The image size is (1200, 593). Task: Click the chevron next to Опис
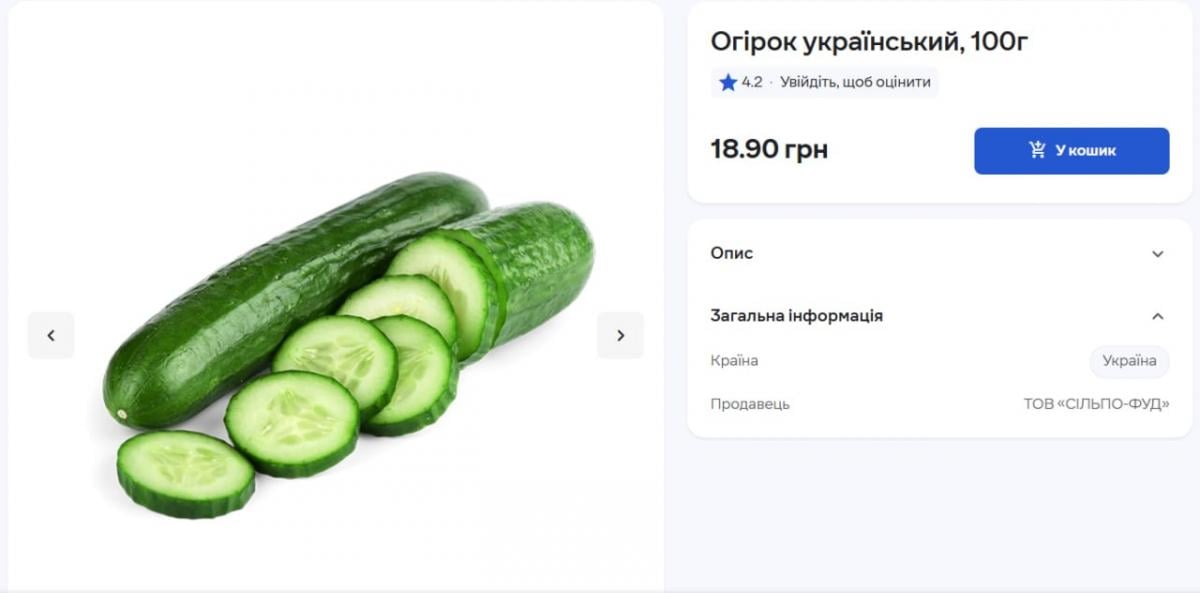[1157, 254]
